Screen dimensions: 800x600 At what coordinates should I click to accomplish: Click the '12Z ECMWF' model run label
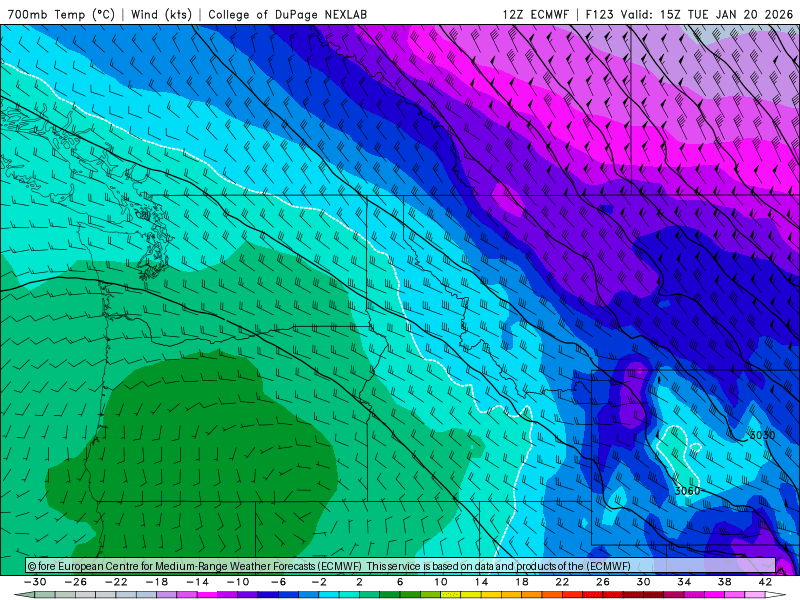[535, 14]
